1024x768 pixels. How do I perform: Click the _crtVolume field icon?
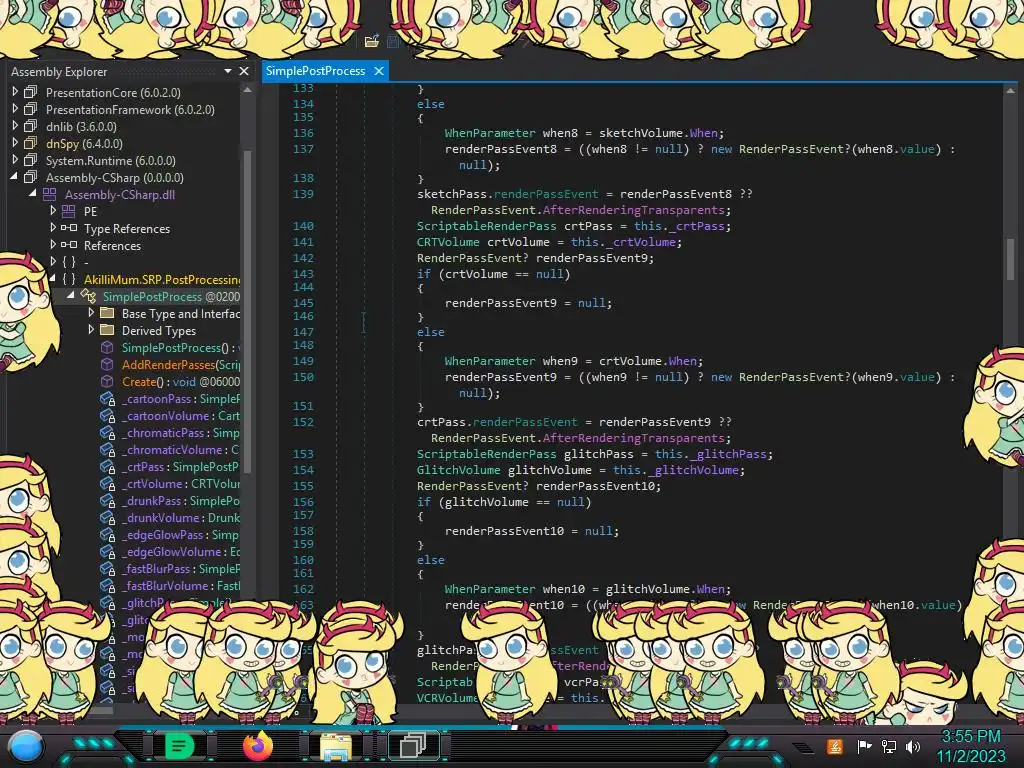pos(108,484)
